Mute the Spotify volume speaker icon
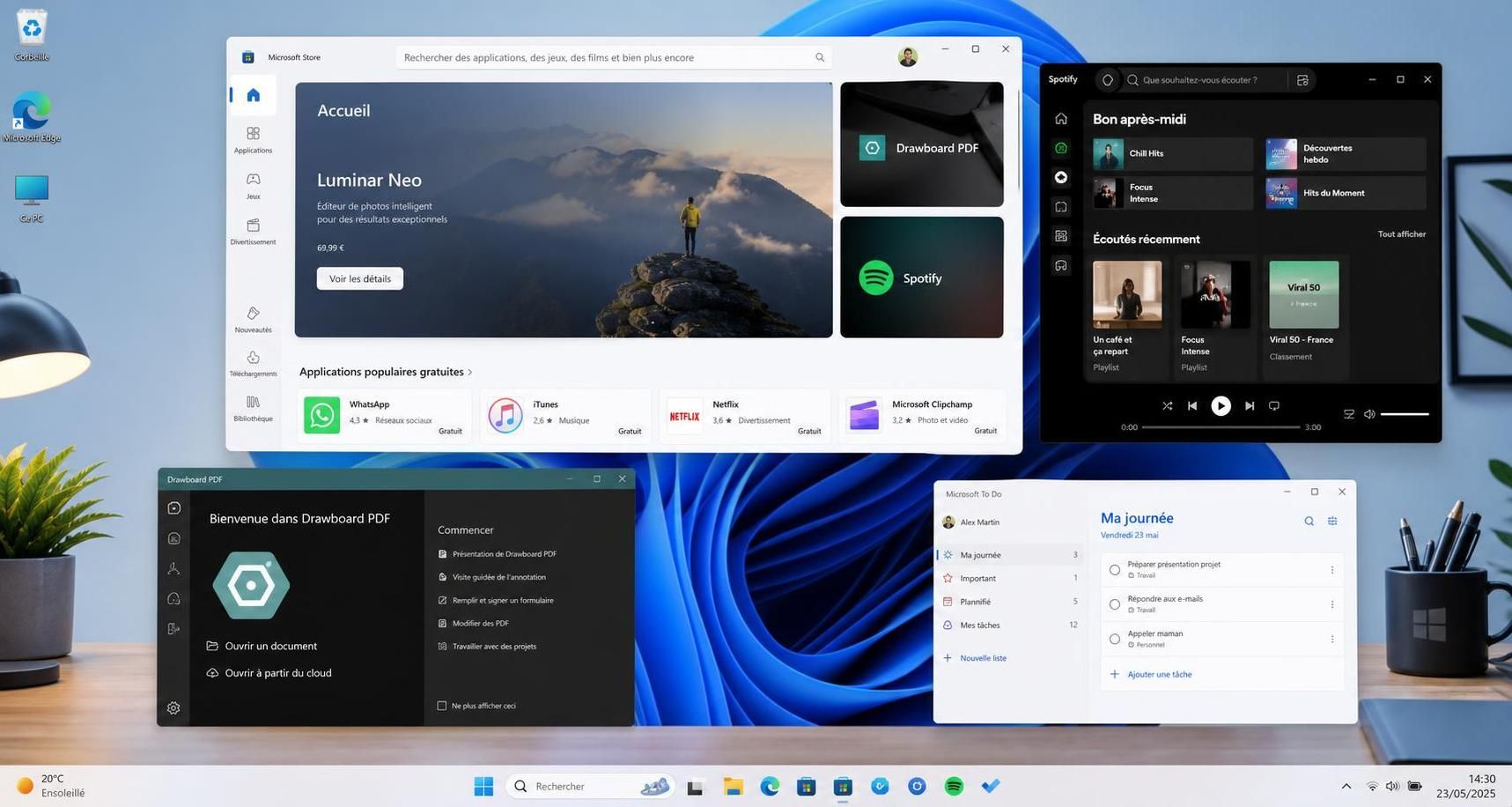Screen dimensions: 1512x807 click(1369, 414)
